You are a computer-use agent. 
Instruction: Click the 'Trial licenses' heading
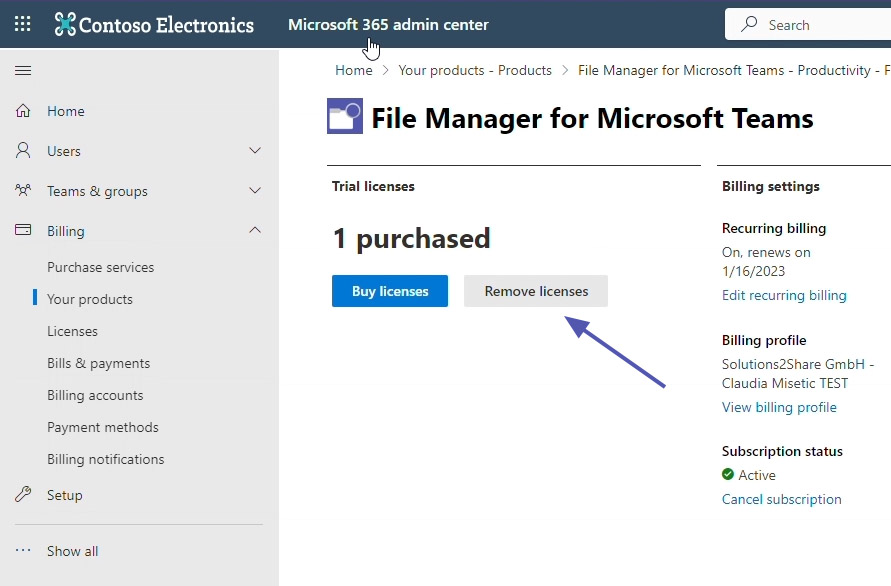tap(373, 186)
